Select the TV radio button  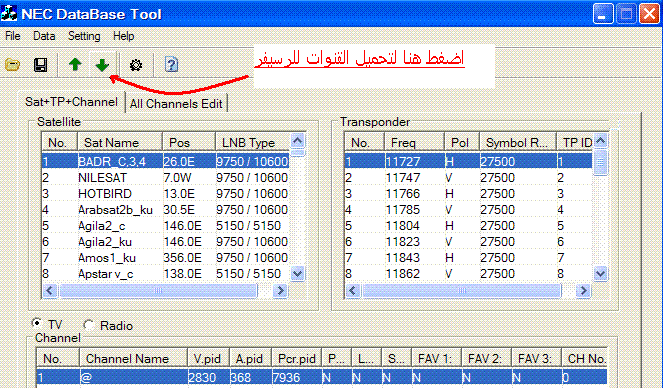(x=37, y=324)
